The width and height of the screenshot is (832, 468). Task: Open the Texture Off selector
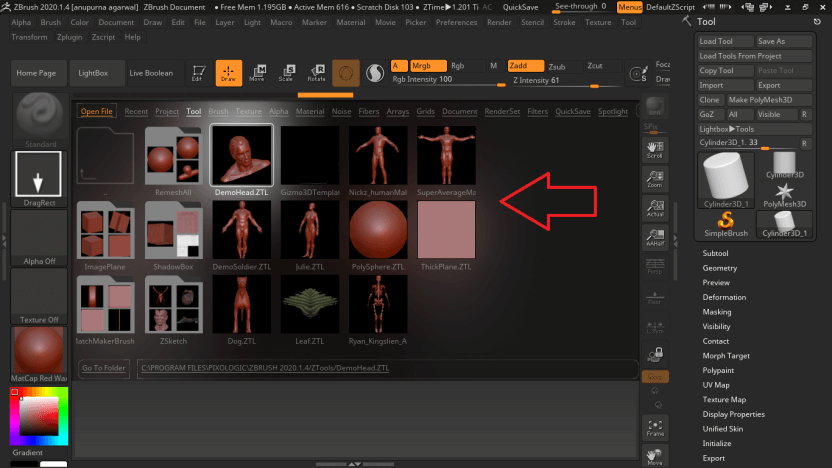(x=39, y=296)
